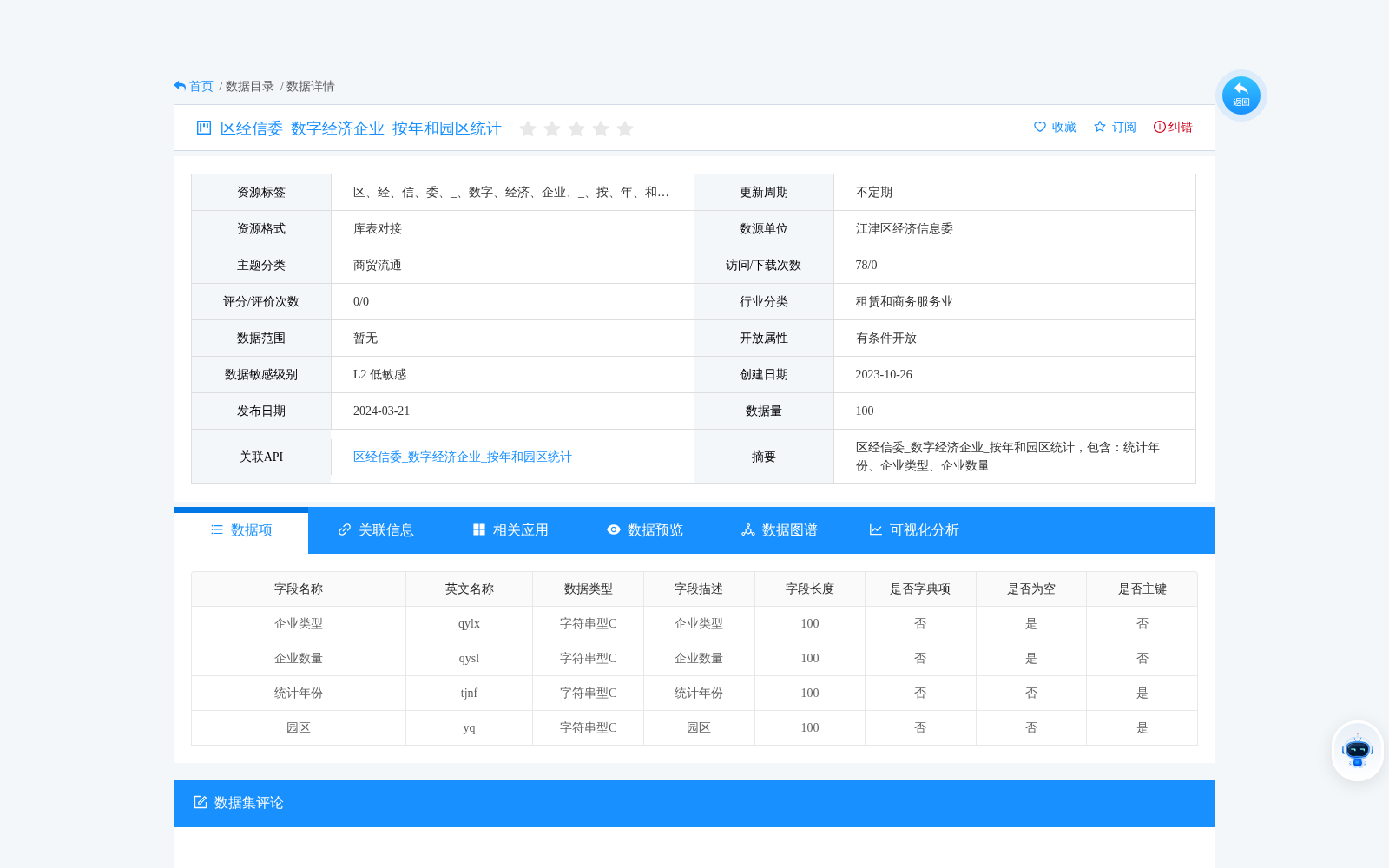Subscribe with the 订阅 button text
The height and width of the screenshot is (868, 1389).
(x=1124, y=127)
